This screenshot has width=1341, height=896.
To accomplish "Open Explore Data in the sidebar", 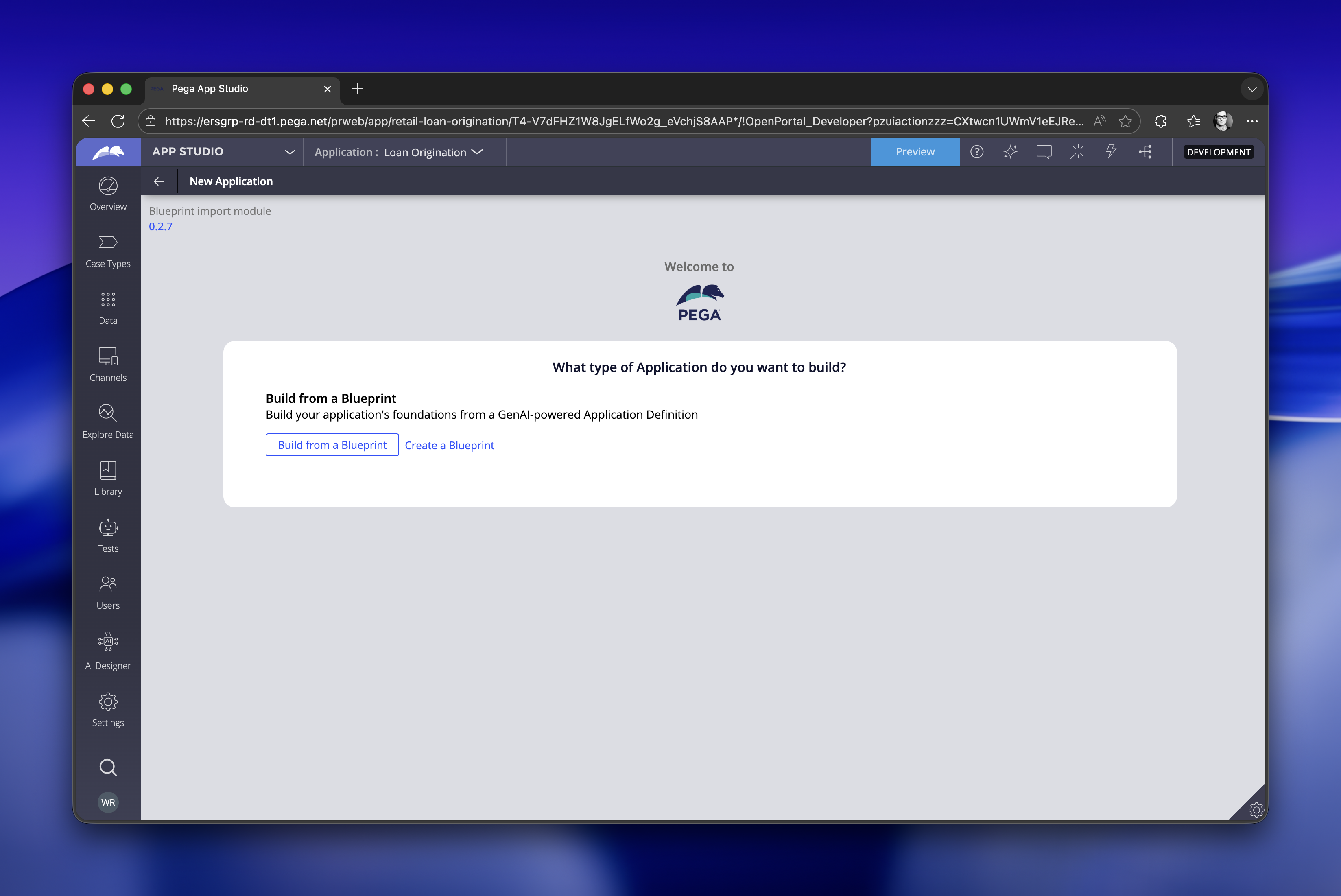I will [x=108, y=422].
